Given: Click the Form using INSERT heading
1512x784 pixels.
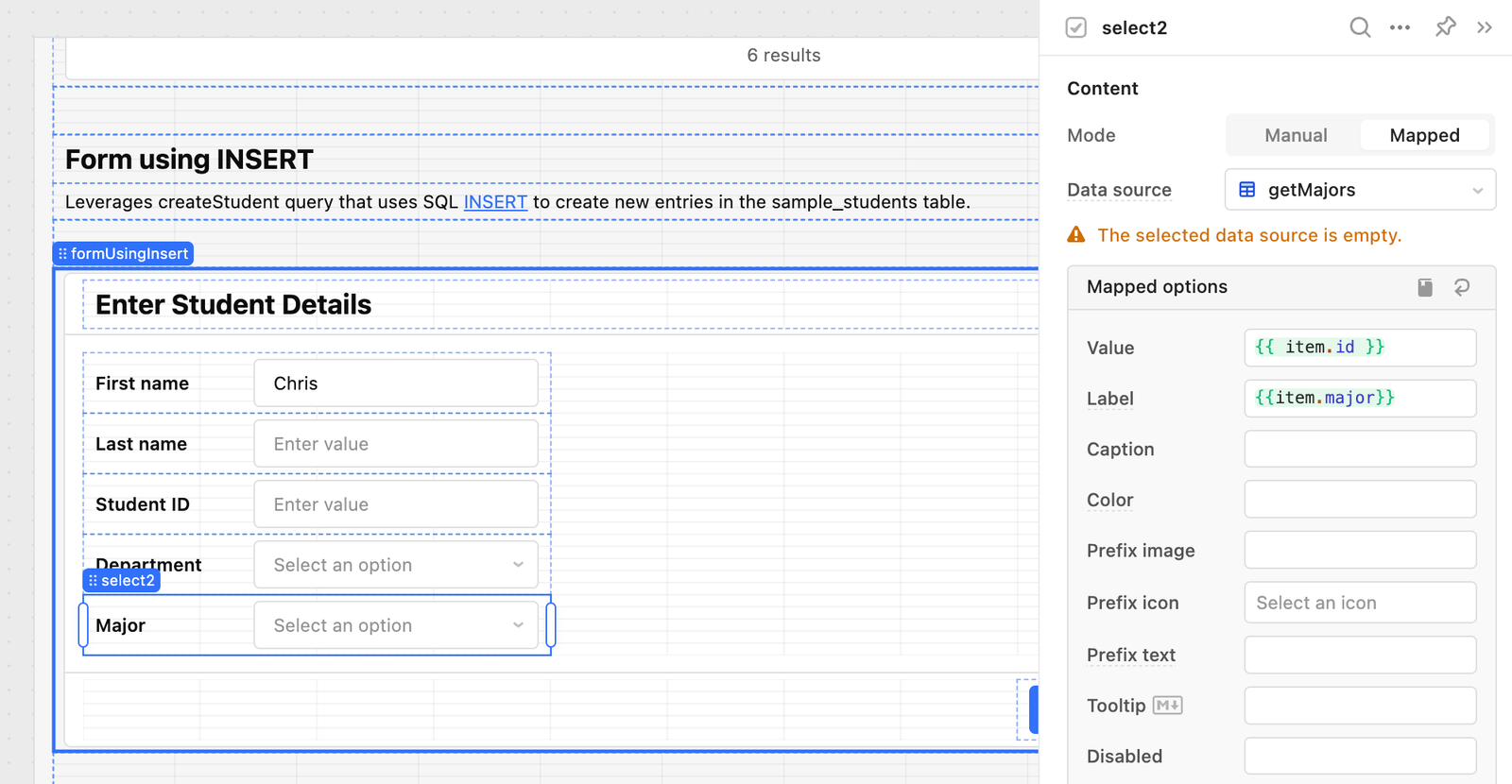Looking at the screenshot, I should point(189,160).
